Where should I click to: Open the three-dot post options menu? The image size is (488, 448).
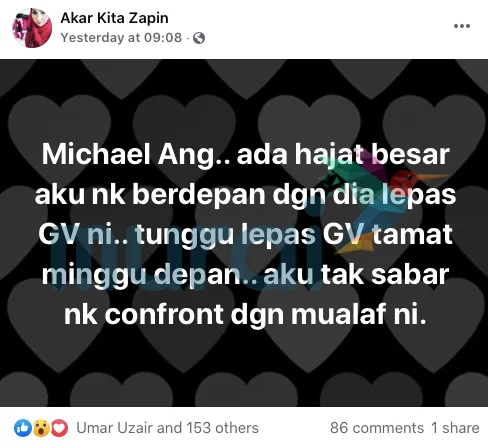[x=462, y=26]
